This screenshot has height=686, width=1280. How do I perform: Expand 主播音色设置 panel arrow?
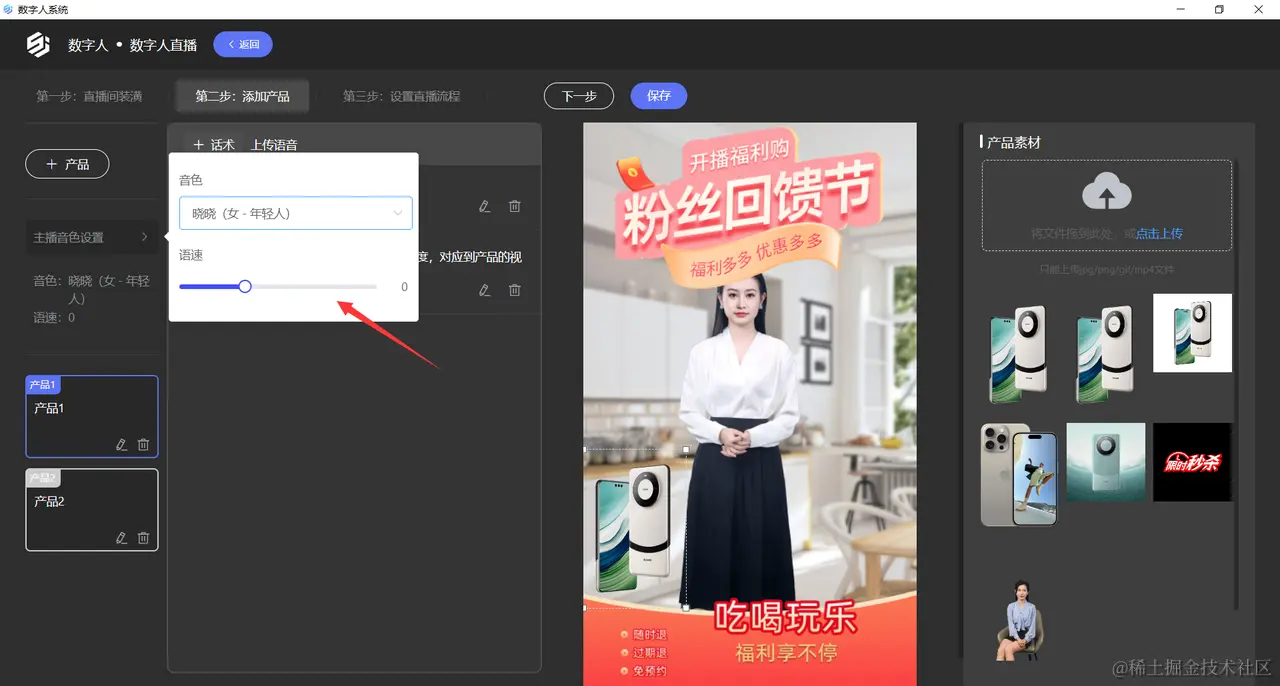144,237
